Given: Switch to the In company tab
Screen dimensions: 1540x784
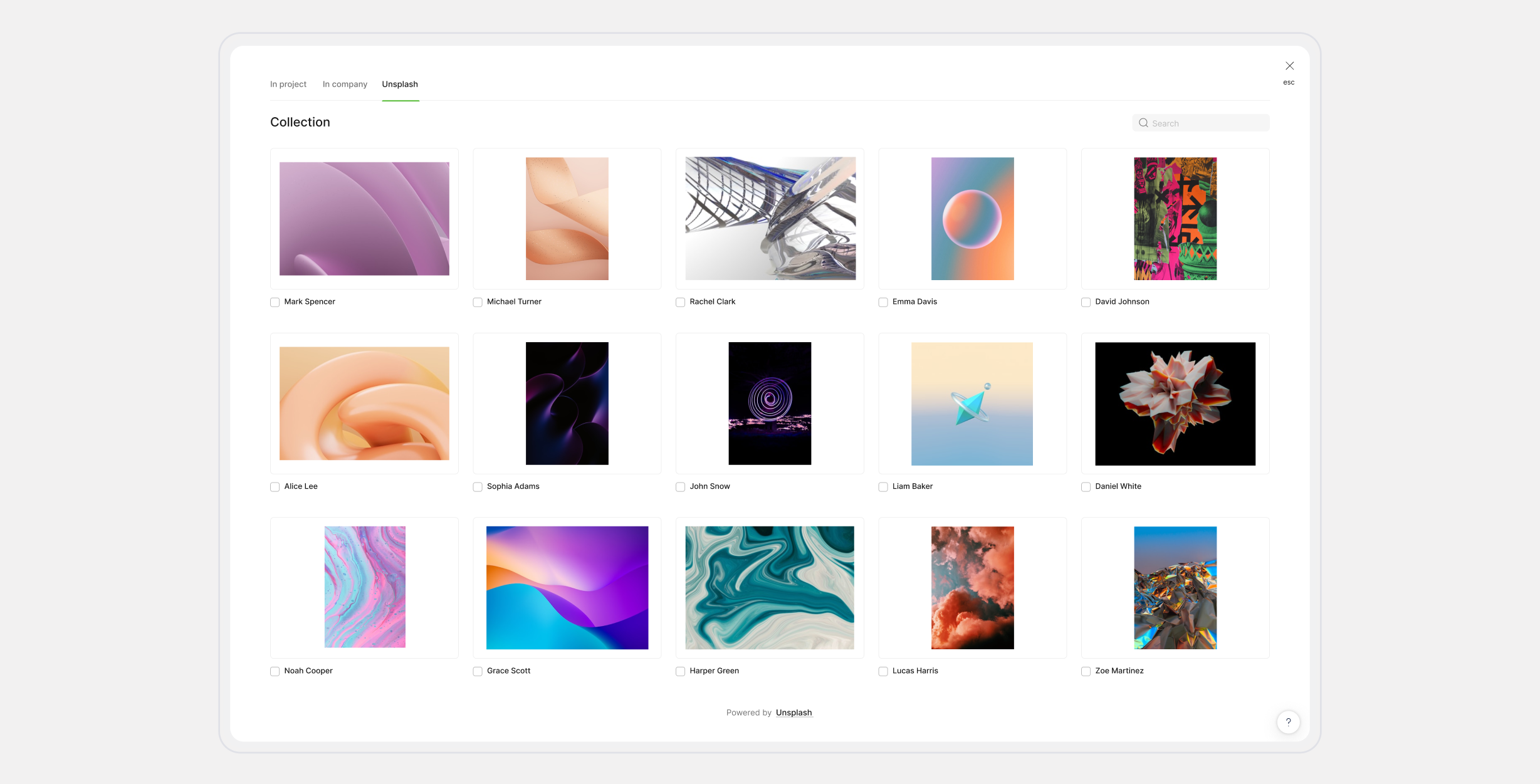Looking at the screenshot, I should pos(345,84).
